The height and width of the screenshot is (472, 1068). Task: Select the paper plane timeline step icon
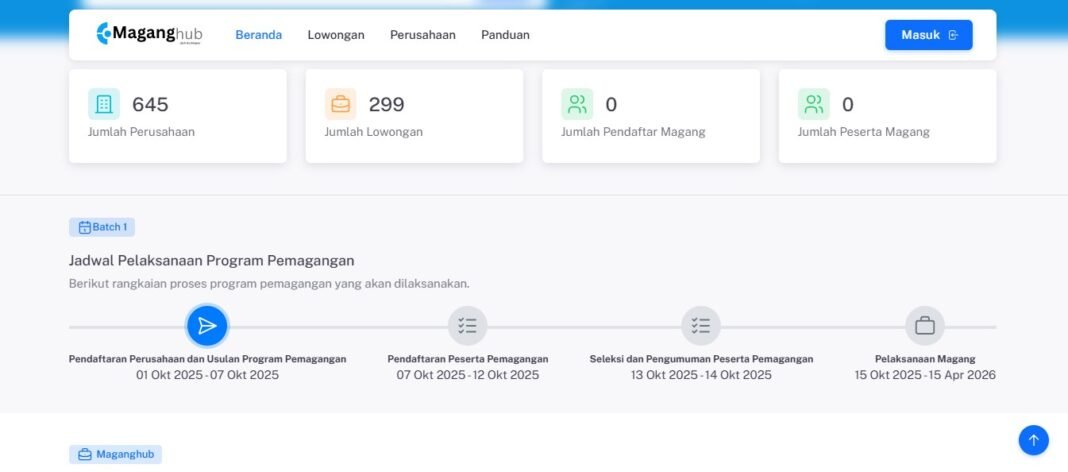click(x=207, y=326)
